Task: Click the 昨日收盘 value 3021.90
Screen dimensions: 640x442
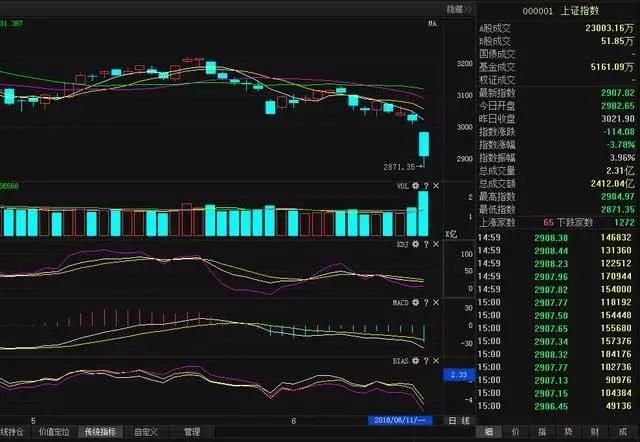Action: [x=618, y=119]
